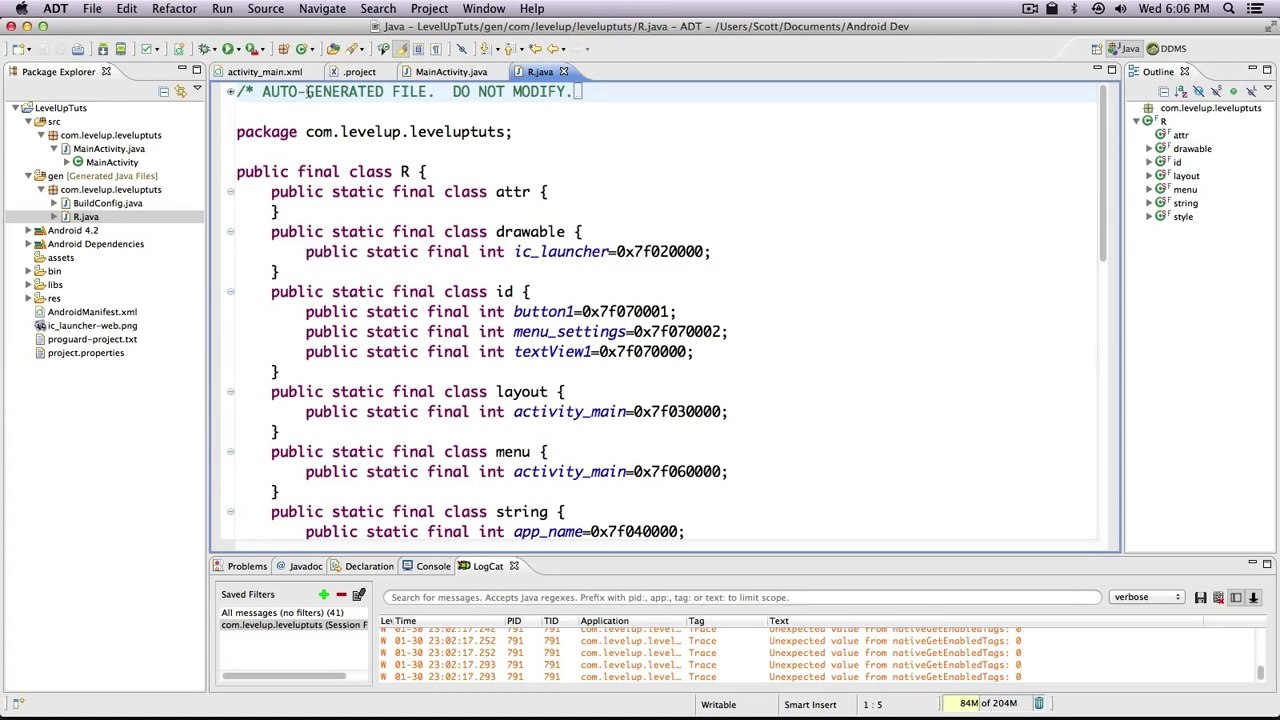Toggle Link with Editor in Package Explorer

181,91
